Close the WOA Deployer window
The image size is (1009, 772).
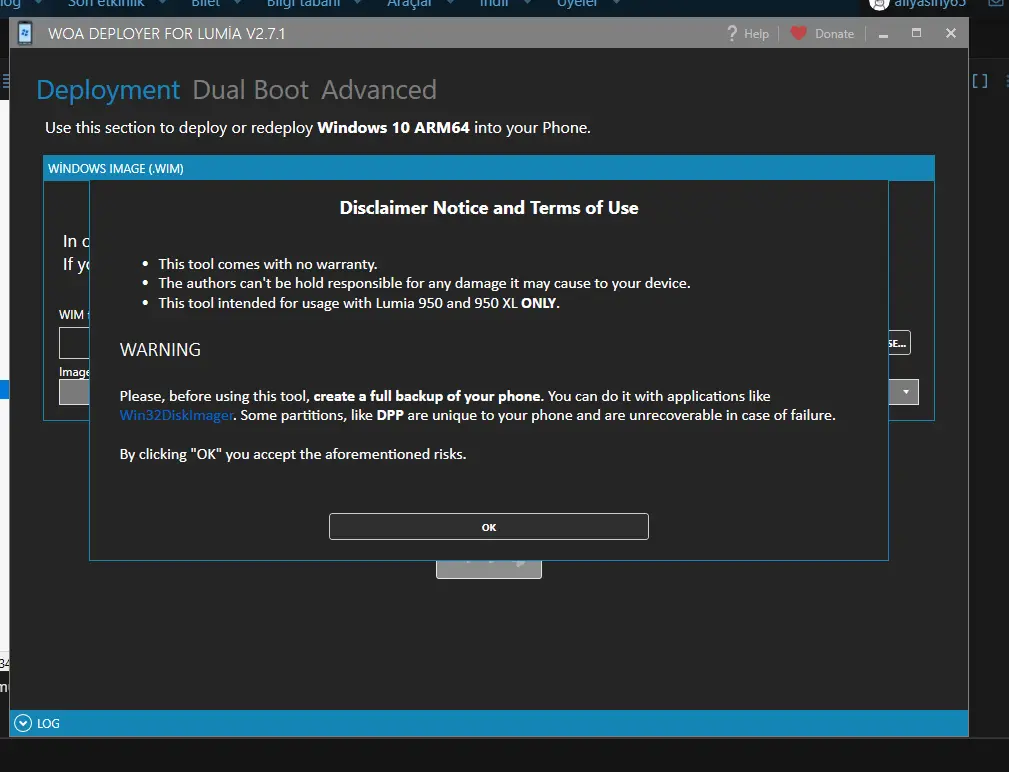tap(950, 33)
